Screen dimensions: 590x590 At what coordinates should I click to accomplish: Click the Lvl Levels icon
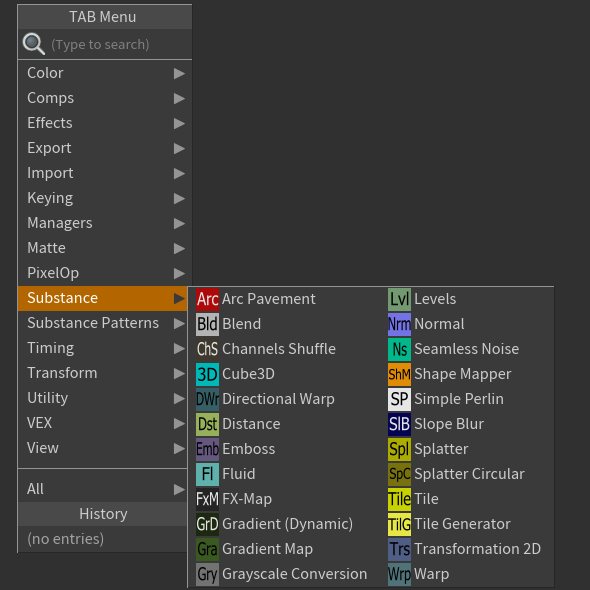click(400, 299)
